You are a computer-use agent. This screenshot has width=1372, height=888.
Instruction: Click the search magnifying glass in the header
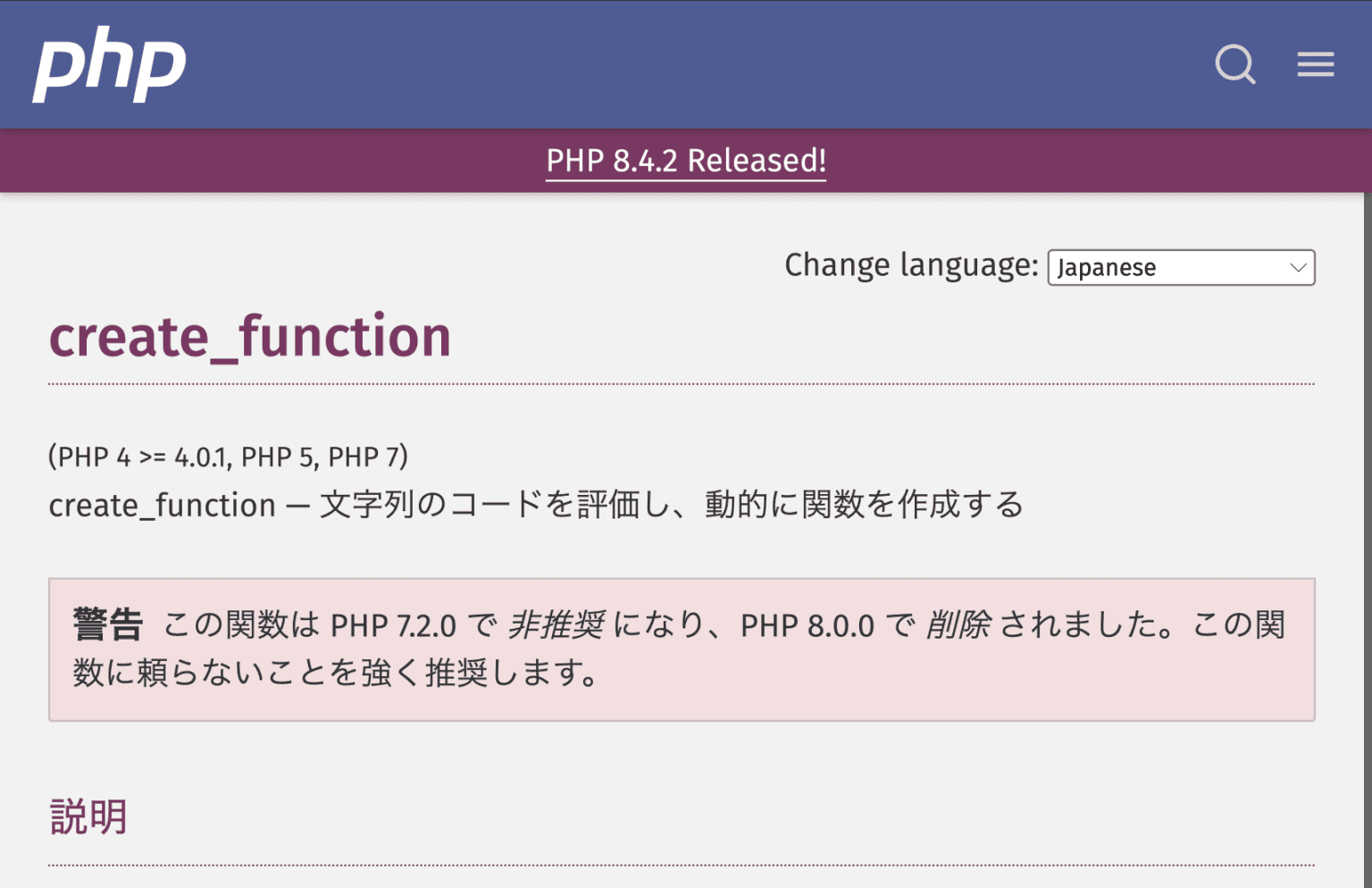[x=1235, y=63]
